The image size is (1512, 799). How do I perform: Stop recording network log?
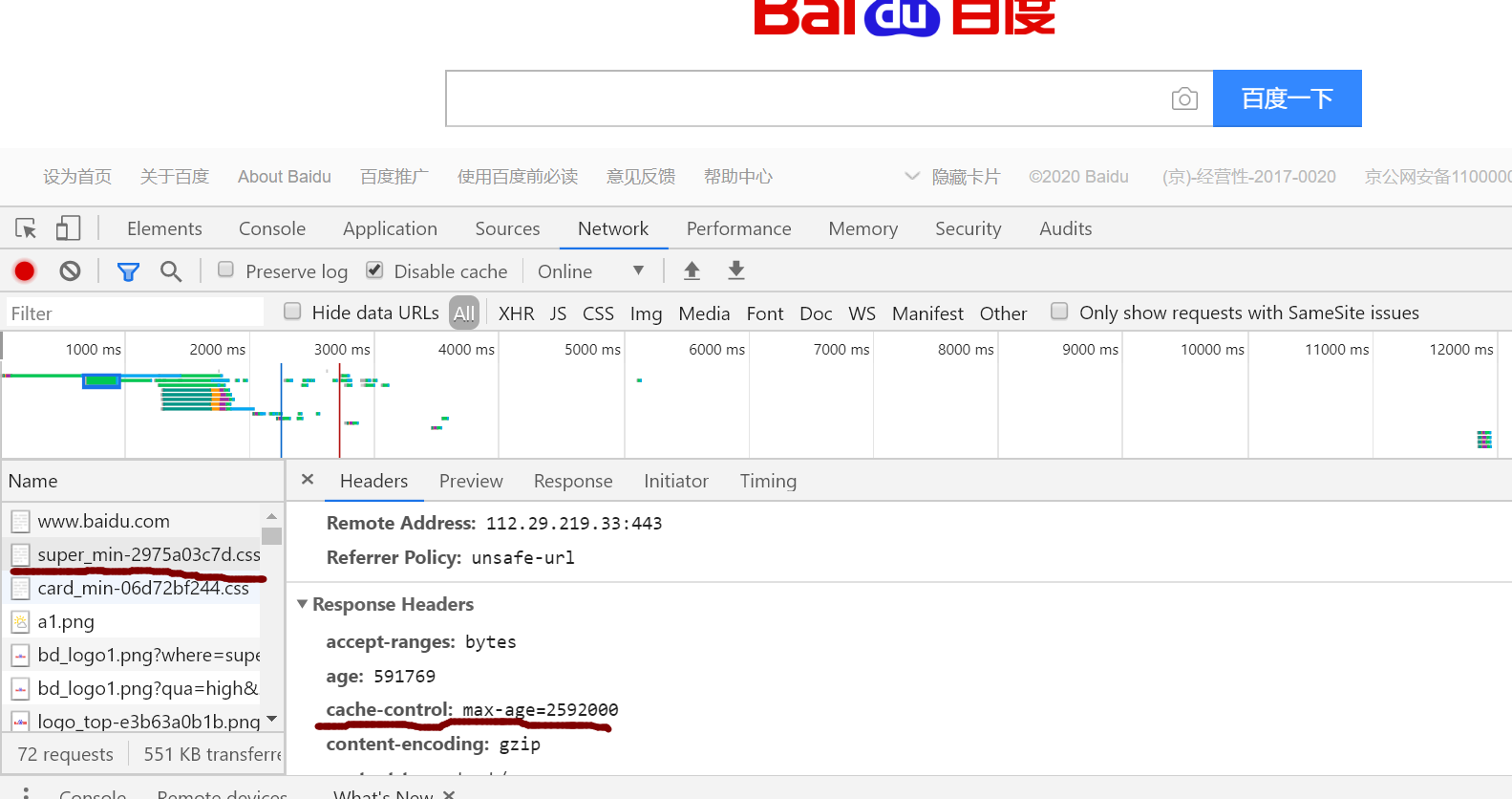tap(25, 271)
